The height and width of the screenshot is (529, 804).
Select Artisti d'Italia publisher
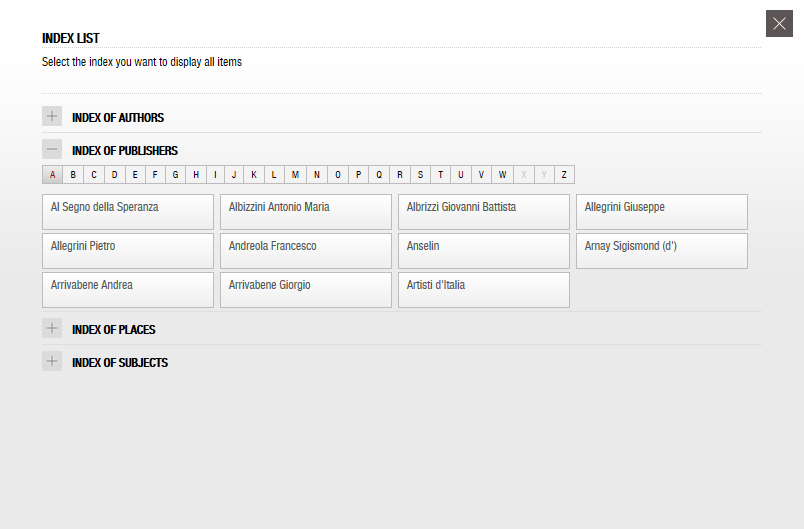click(484, 290)
